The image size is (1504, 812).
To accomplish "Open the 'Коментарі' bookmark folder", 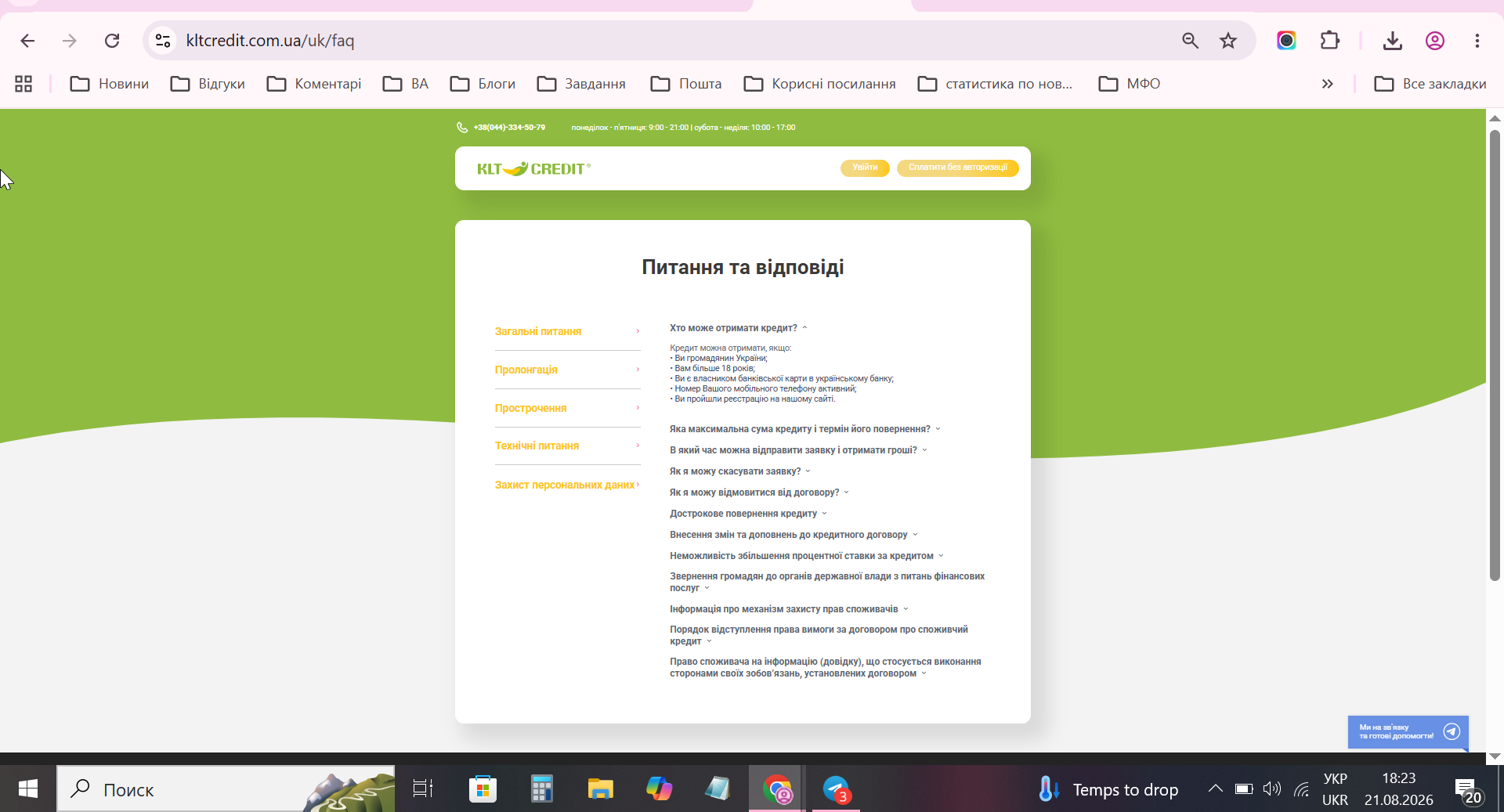I will [314, 84].
